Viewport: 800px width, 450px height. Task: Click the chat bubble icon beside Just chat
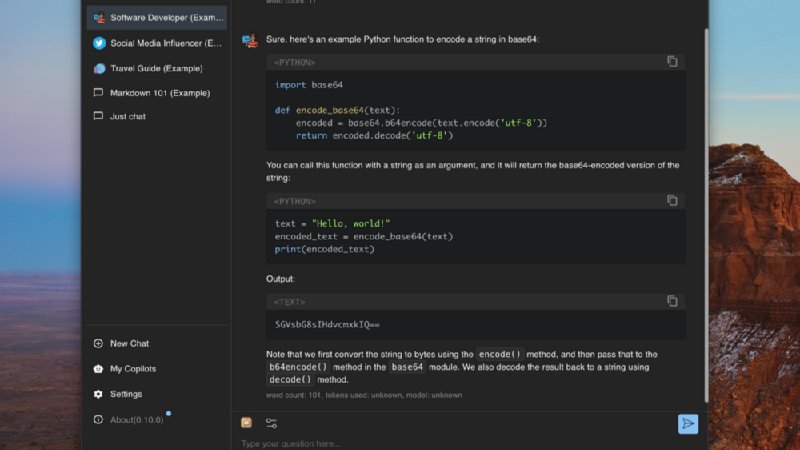tap(98, 116)
